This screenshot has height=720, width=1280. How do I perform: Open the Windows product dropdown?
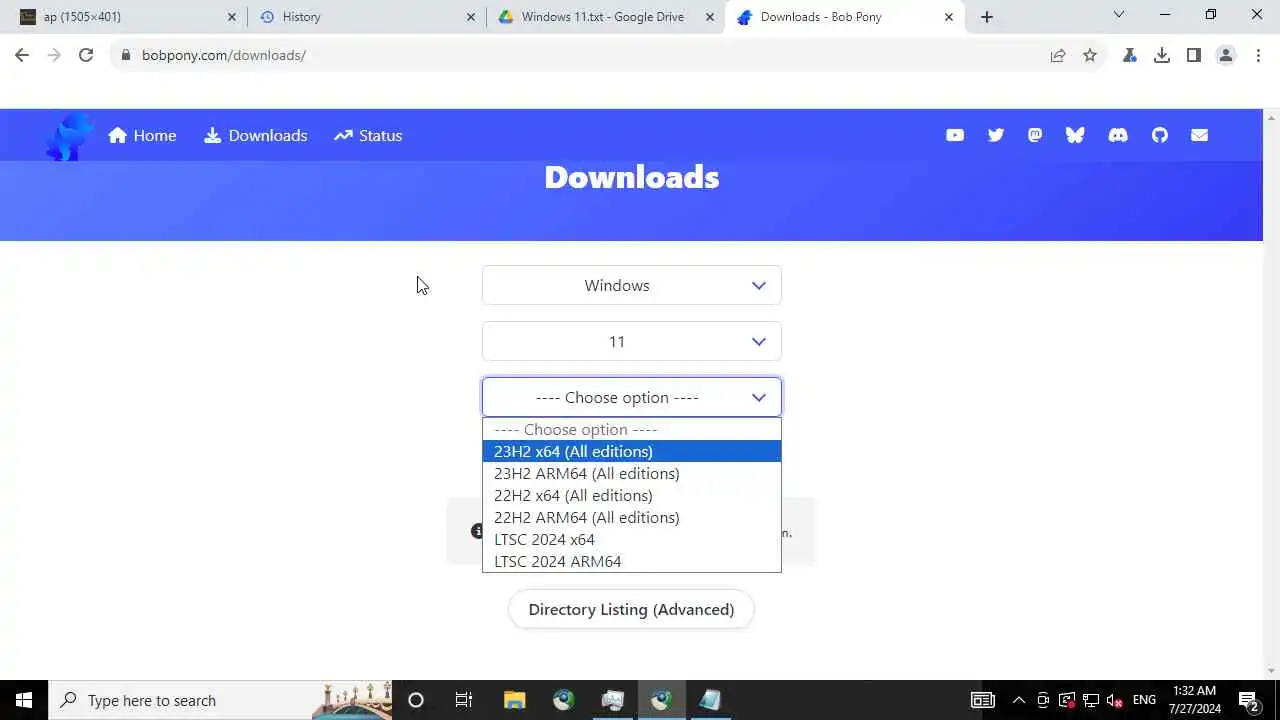631,285
